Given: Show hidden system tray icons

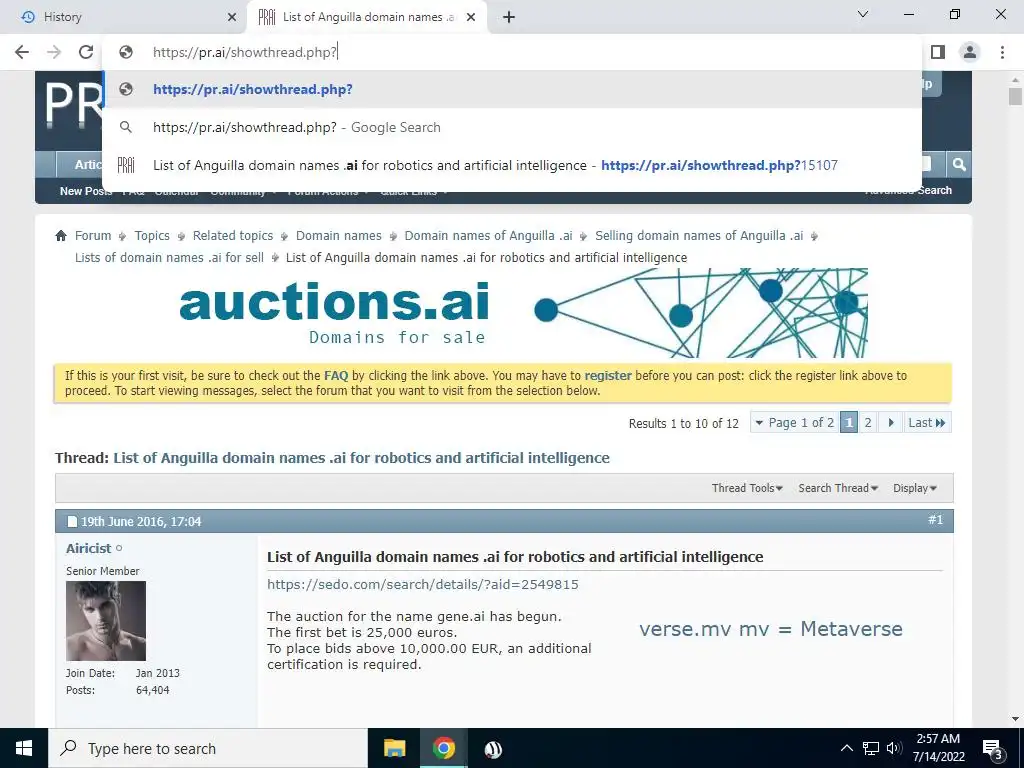Looking at the screenshot, I should (846, 748).
